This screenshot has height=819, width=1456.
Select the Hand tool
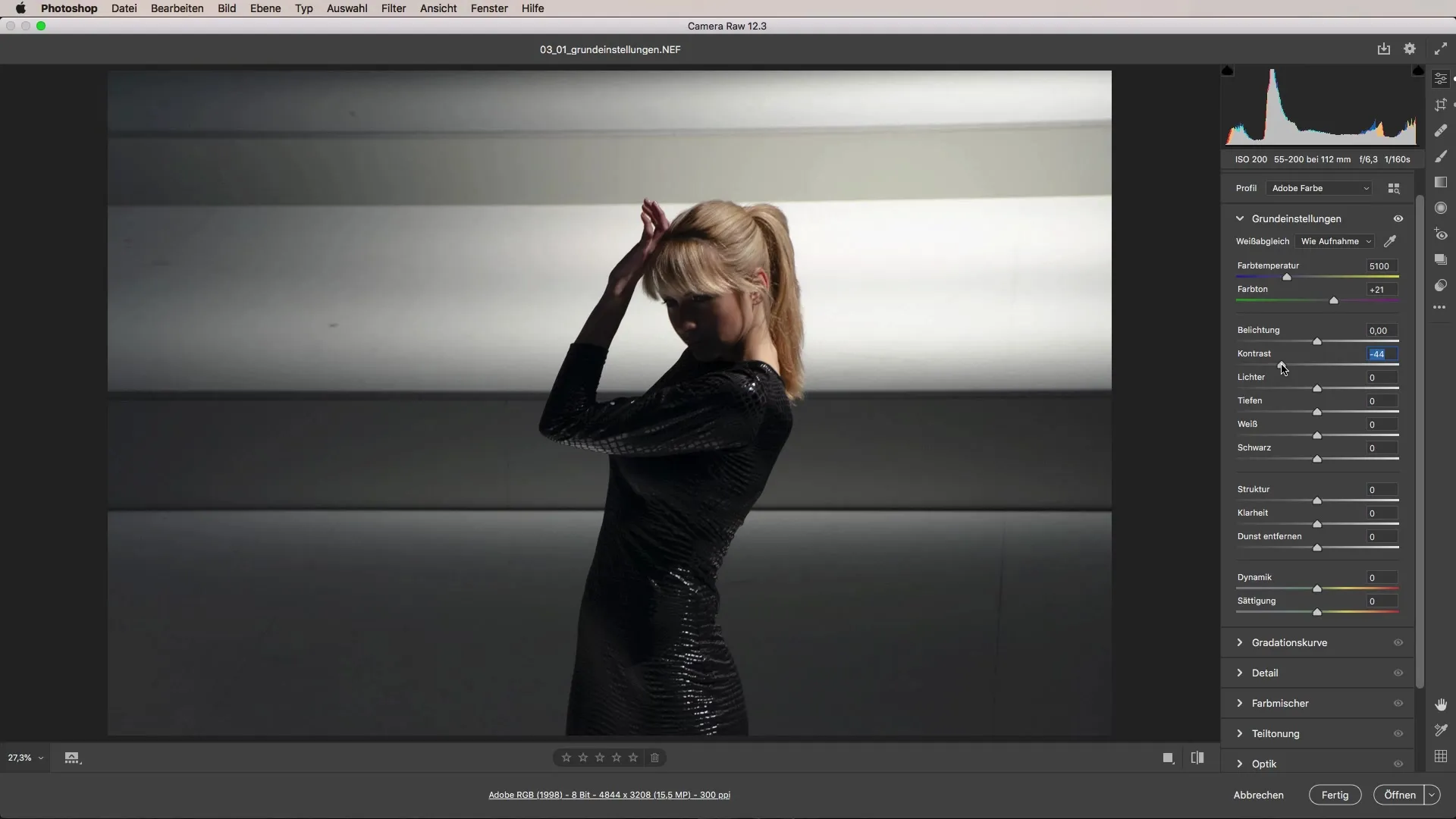[1441, 704]
